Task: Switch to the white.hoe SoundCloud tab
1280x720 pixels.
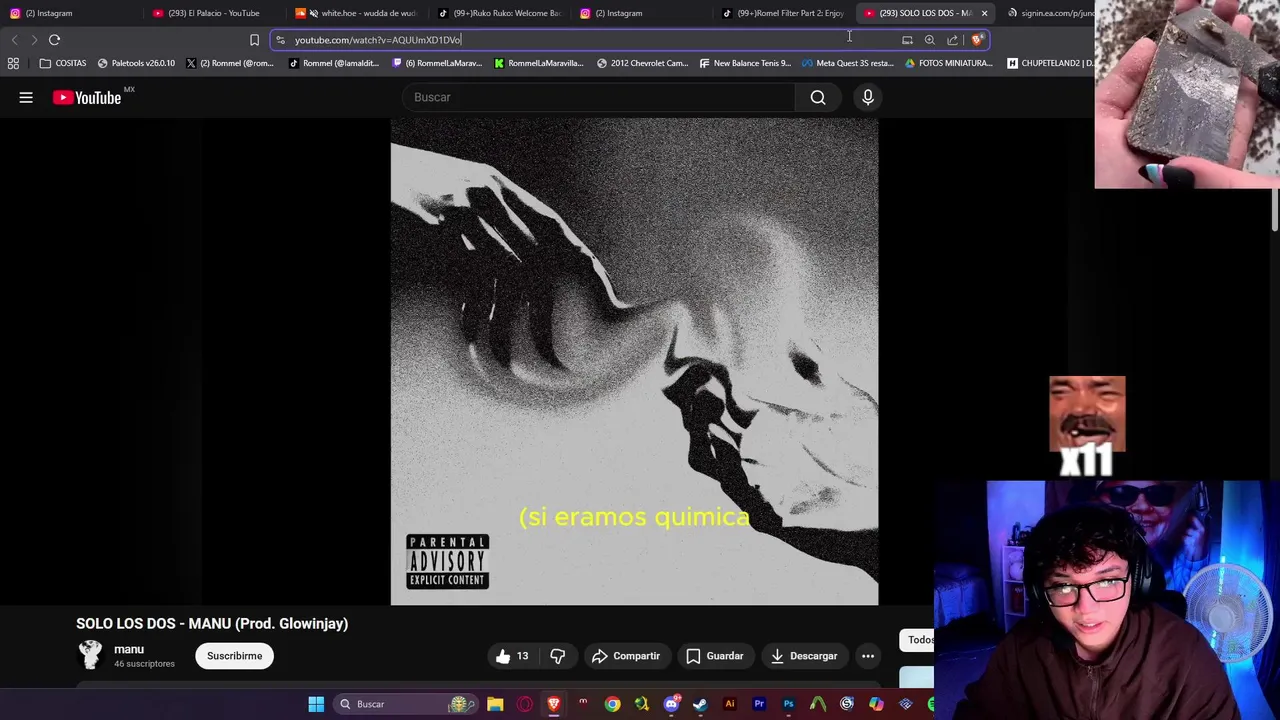Action: pos(357,13)
